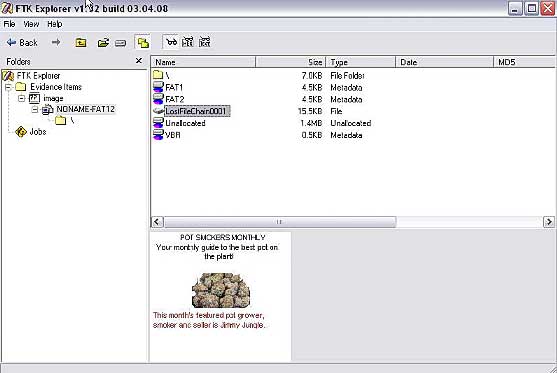
Task: Click the Forward arrow toolbar button
Action: tap(56, 43)
